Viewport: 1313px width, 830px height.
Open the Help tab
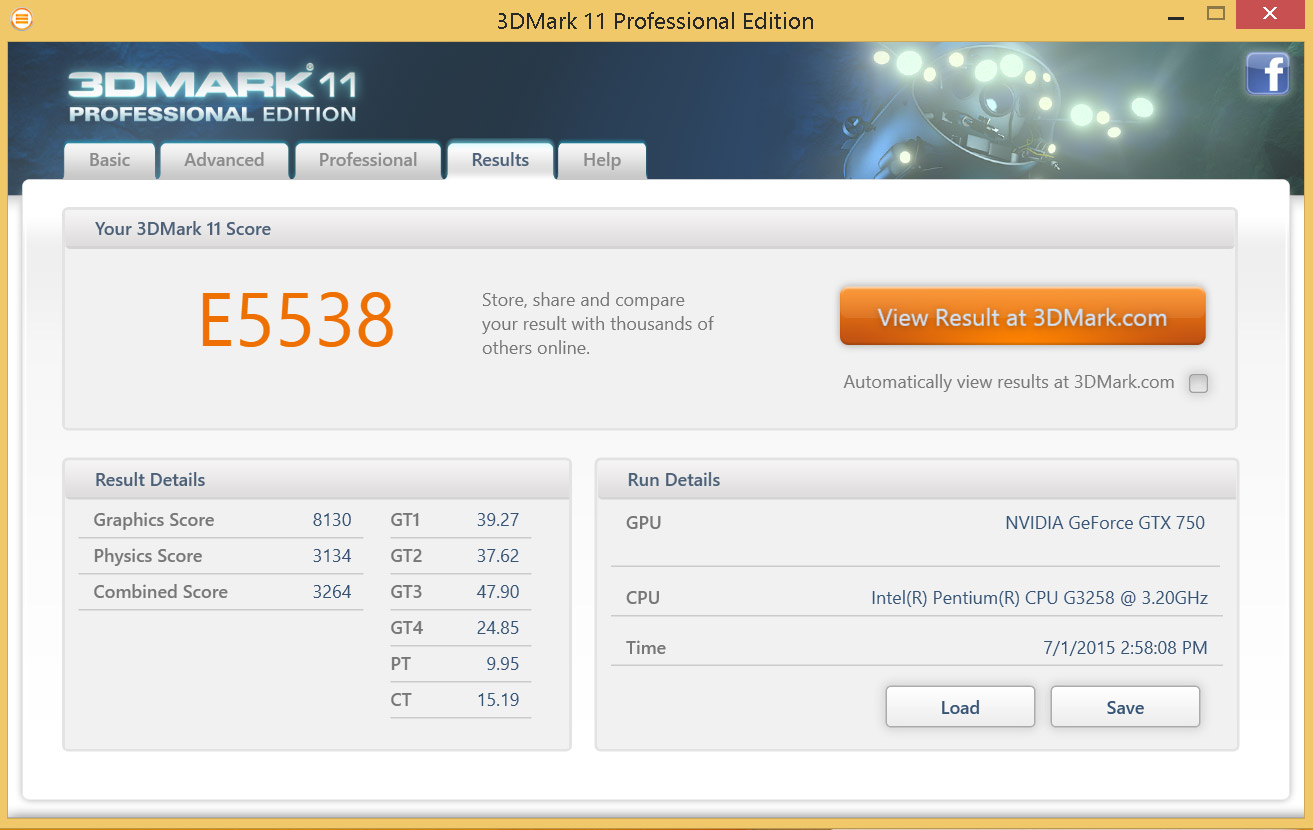click(602, 160)
